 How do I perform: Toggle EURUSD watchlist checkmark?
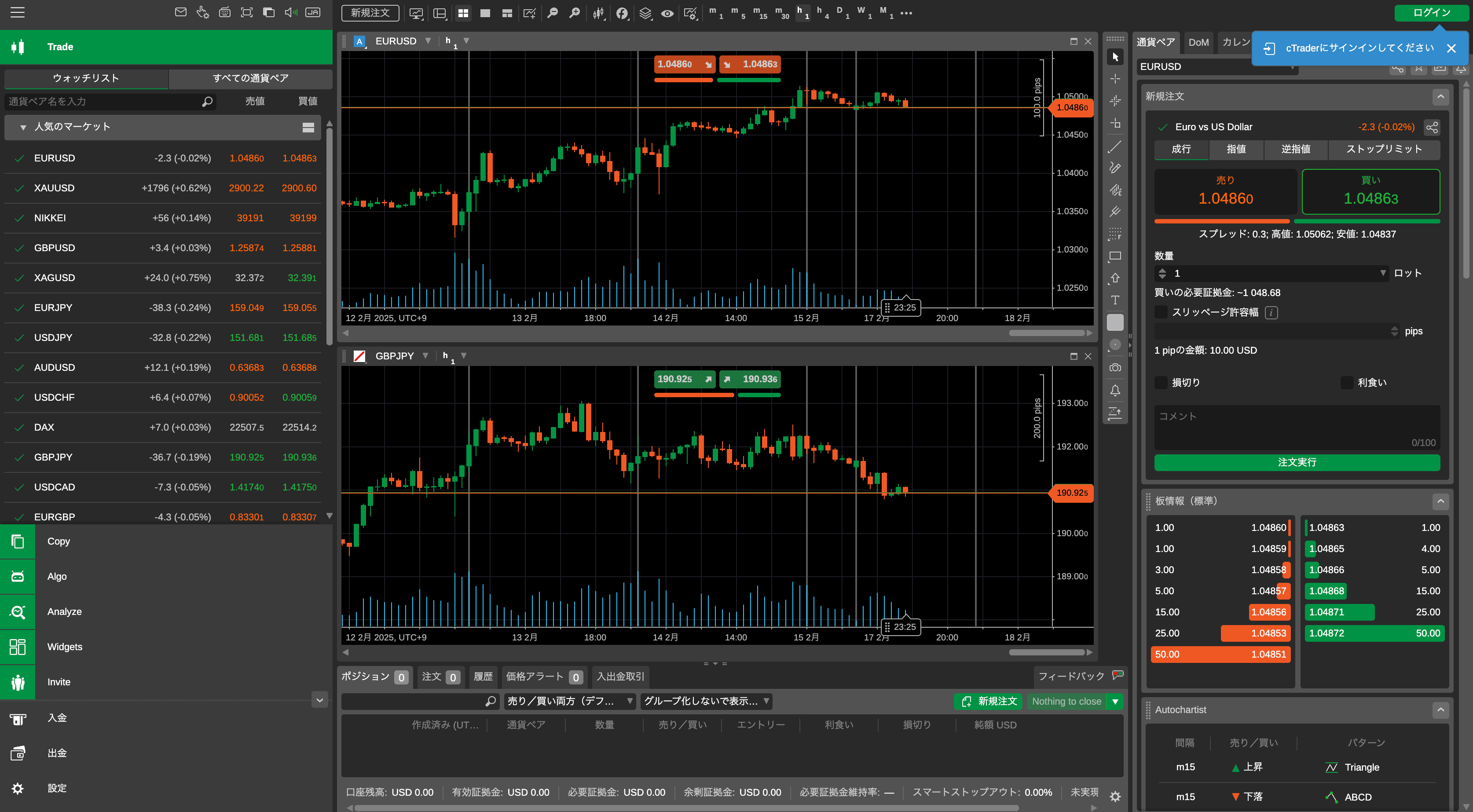click(x=19, y=158)
